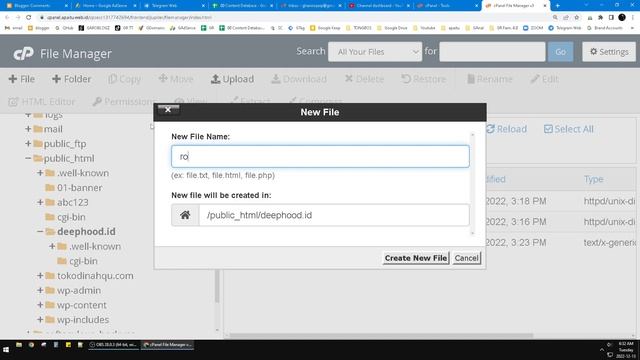This screenshot has width=640, height=360.
Task: Expand the abc123 folder
Action: point(40,202)
